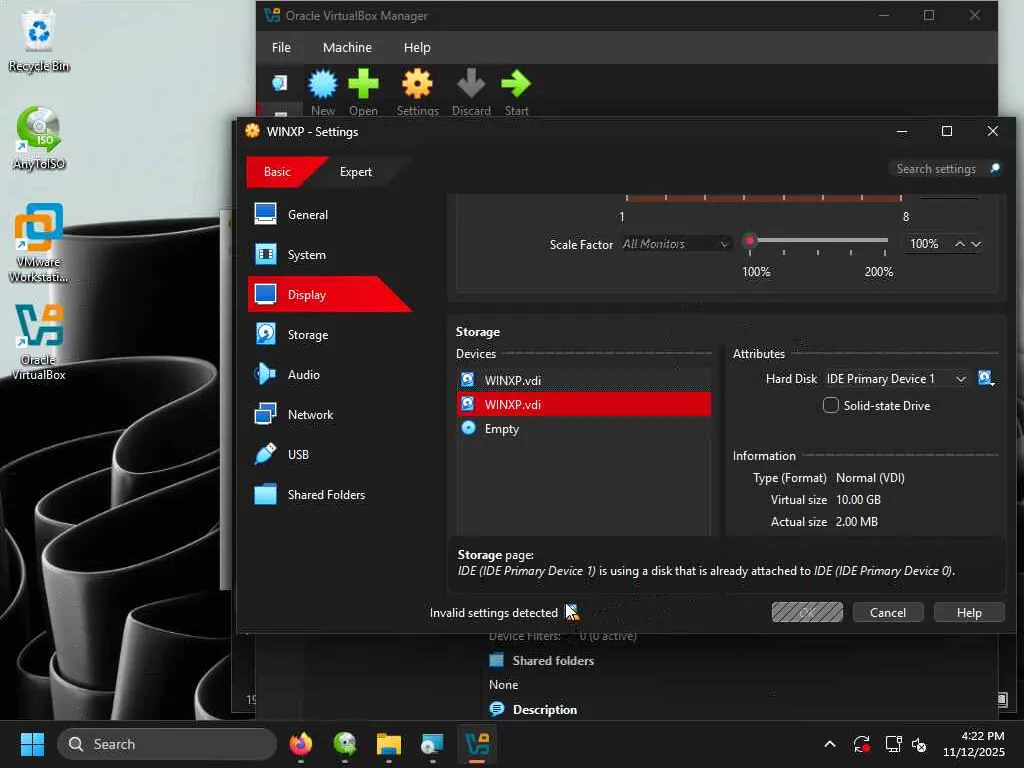Image resolution: width=1024 pixels, height=768 pixels.
Task: Open Windows Start menu
Action: [x=32, y=744]
